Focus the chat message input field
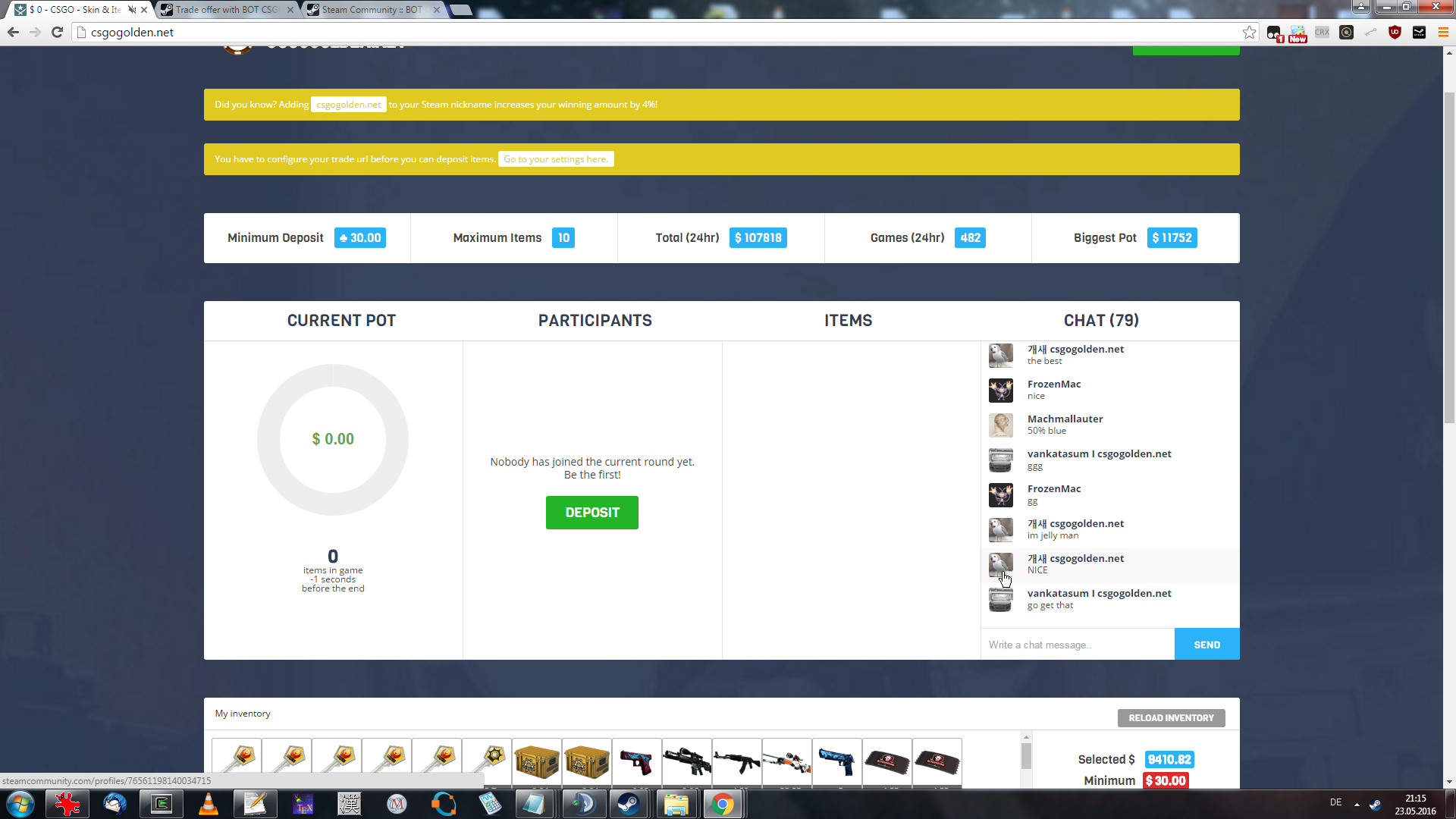 coord(1077,645)
